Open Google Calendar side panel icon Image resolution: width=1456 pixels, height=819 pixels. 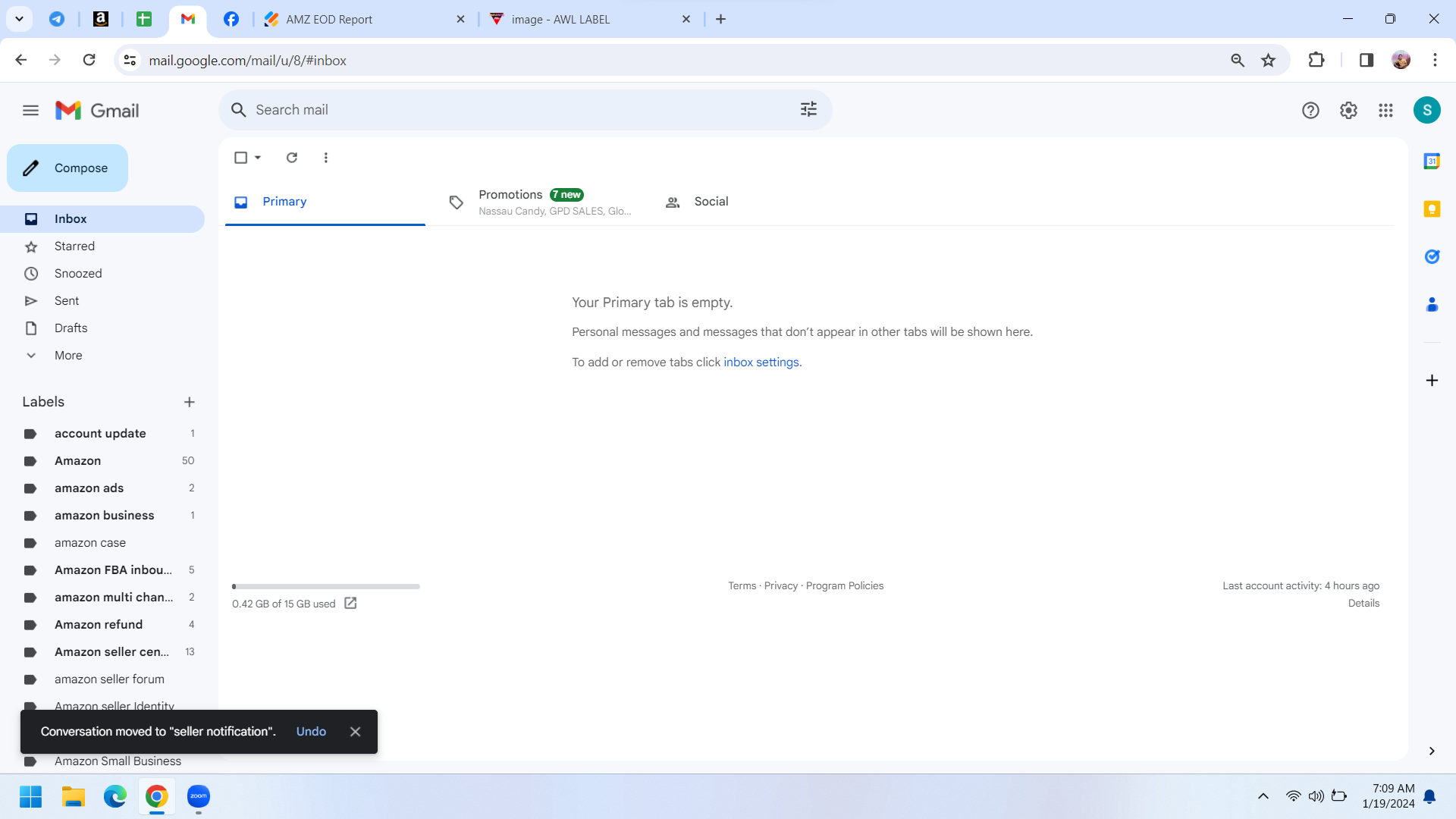tap(1432, 162)
